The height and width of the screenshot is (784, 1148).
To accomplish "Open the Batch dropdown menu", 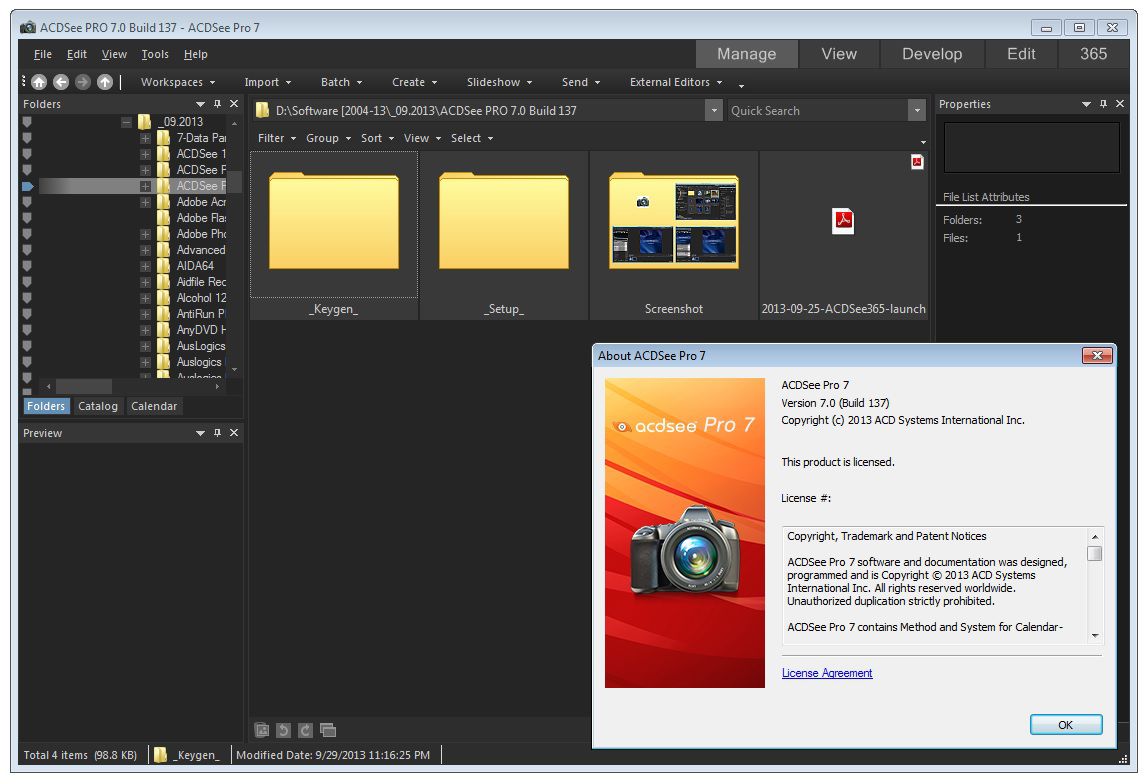I will click(341, 82).
